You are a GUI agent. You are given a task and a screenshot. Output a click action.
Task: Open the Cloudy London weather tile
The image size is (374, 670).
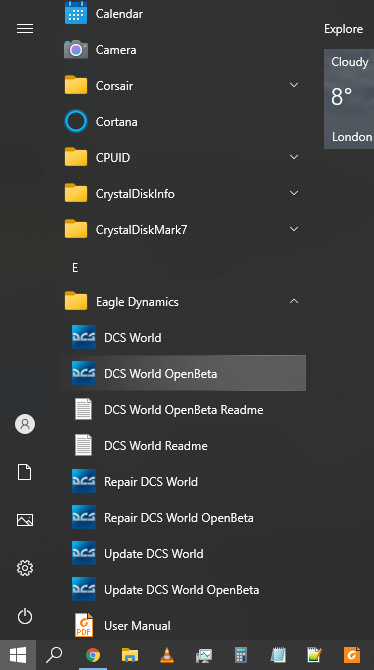click(x=349, y=99)
